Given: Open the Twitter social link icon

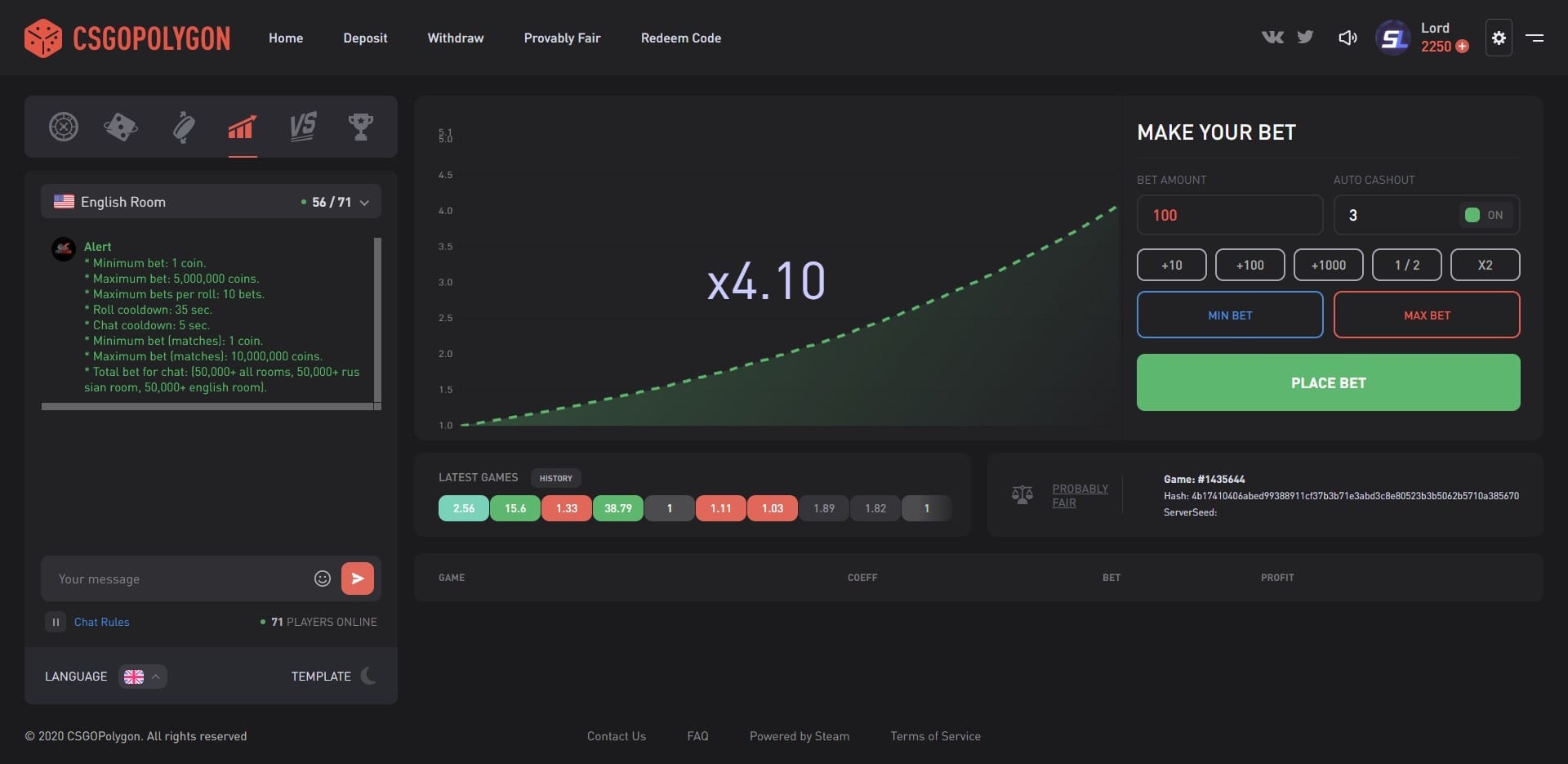Looking at the screenshot, I should pos(1305,37).
